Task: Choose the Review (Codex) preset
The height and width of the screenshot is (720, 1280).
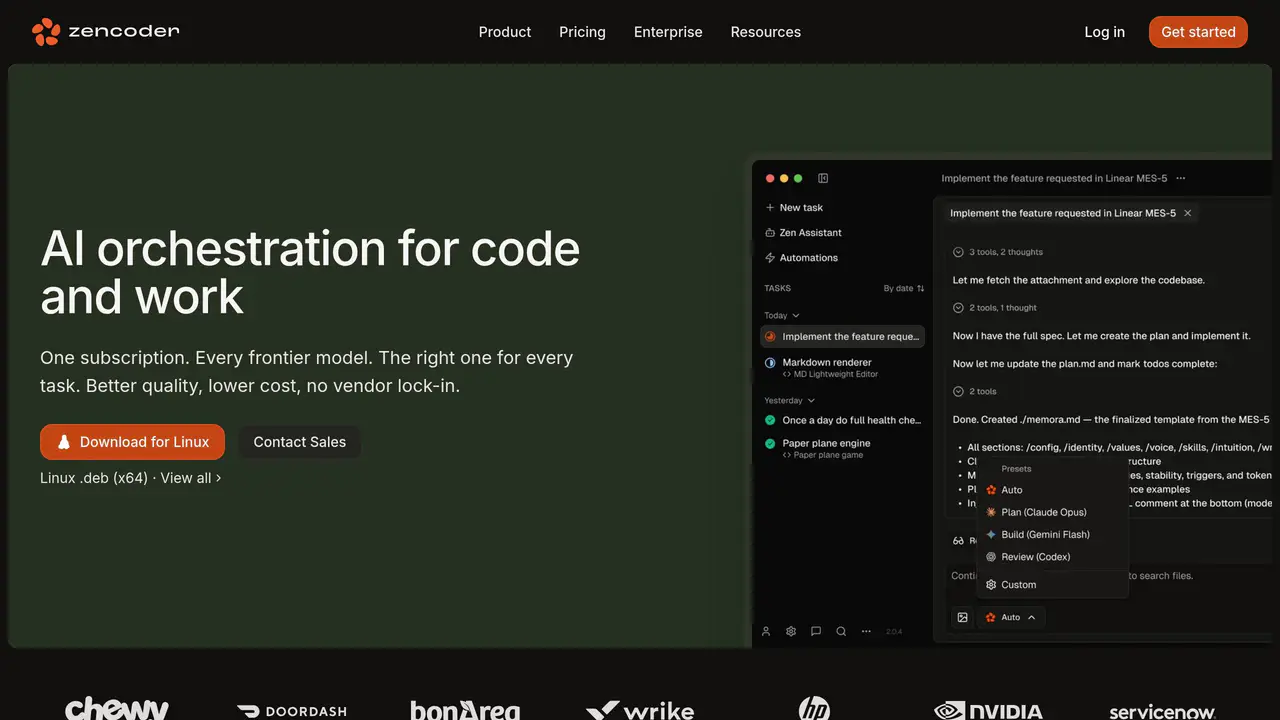Action: tap(1053, 557)
